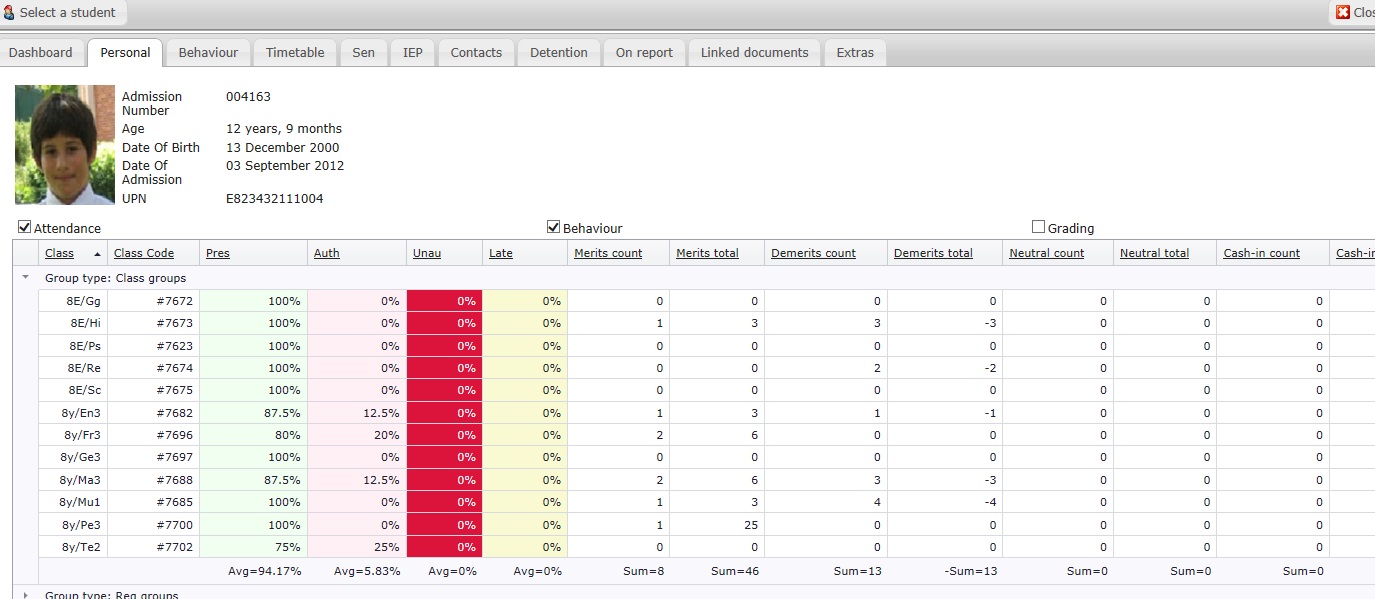Click the student photo thumbnail

pyautogui.click(x=65, y=144)
